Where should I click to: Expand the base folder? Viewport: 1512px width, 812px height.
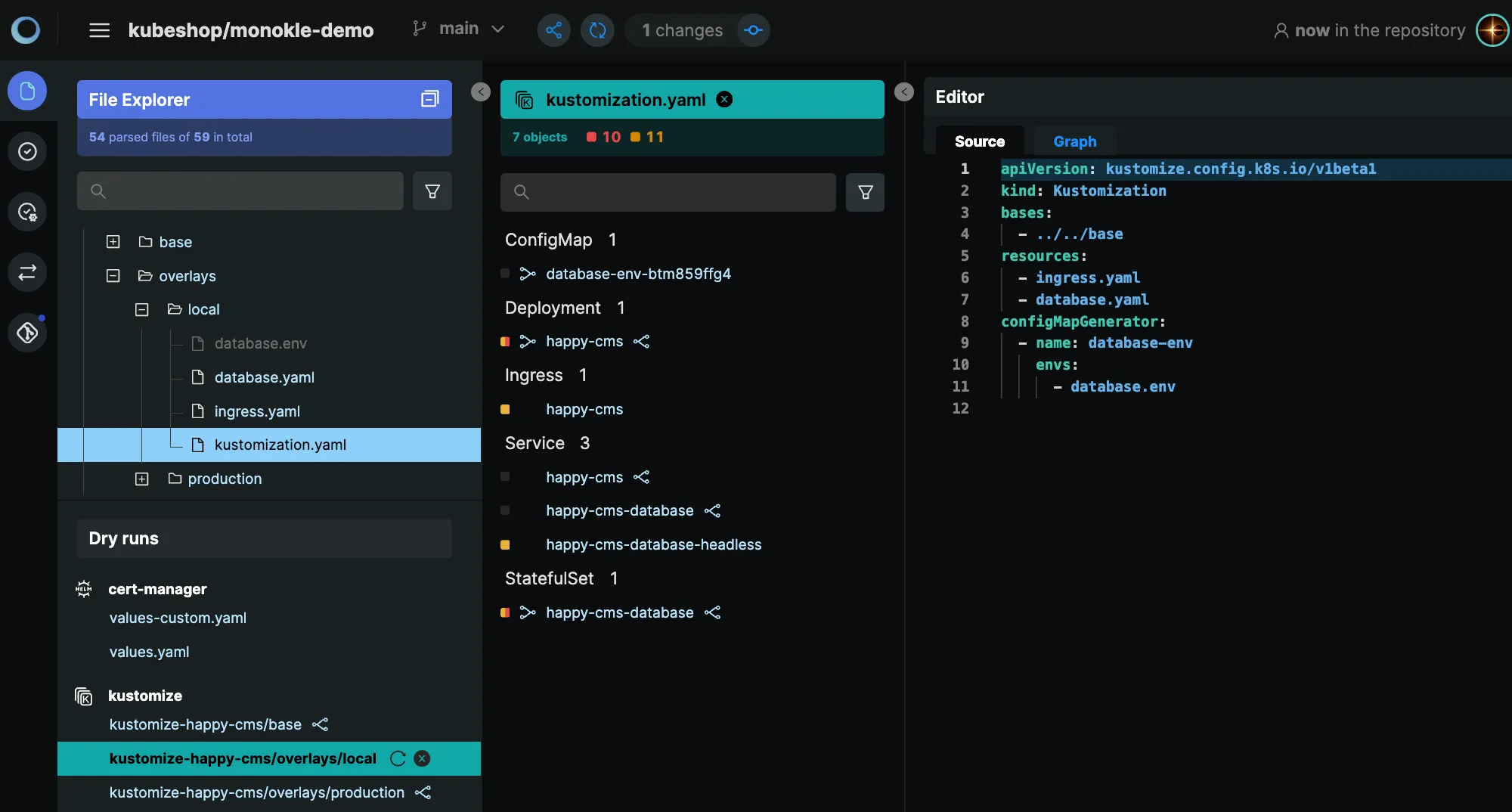coord(113,242)
